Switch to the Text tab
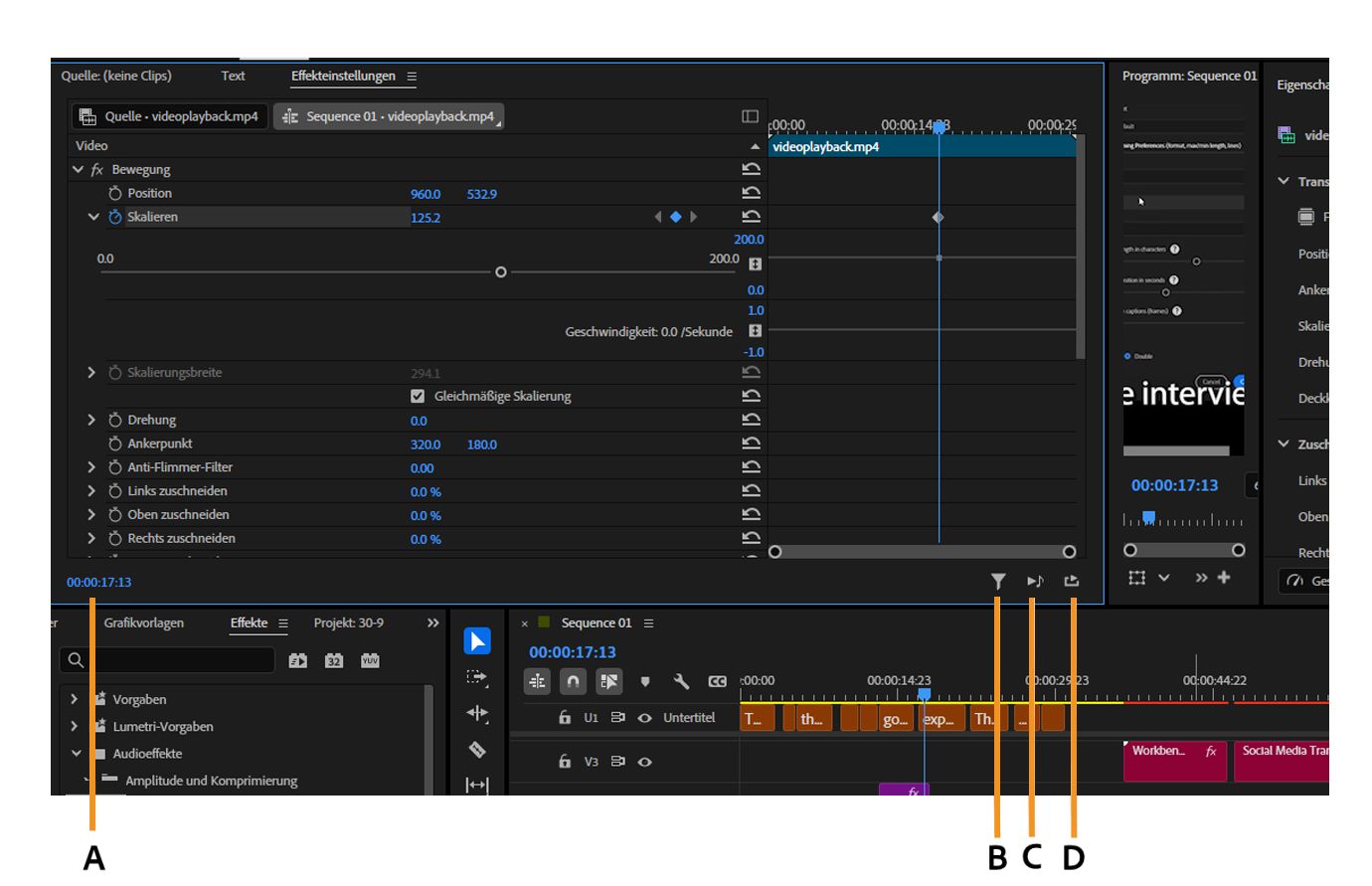Viewport: 1372px width, 886px height. coord(233,76)
